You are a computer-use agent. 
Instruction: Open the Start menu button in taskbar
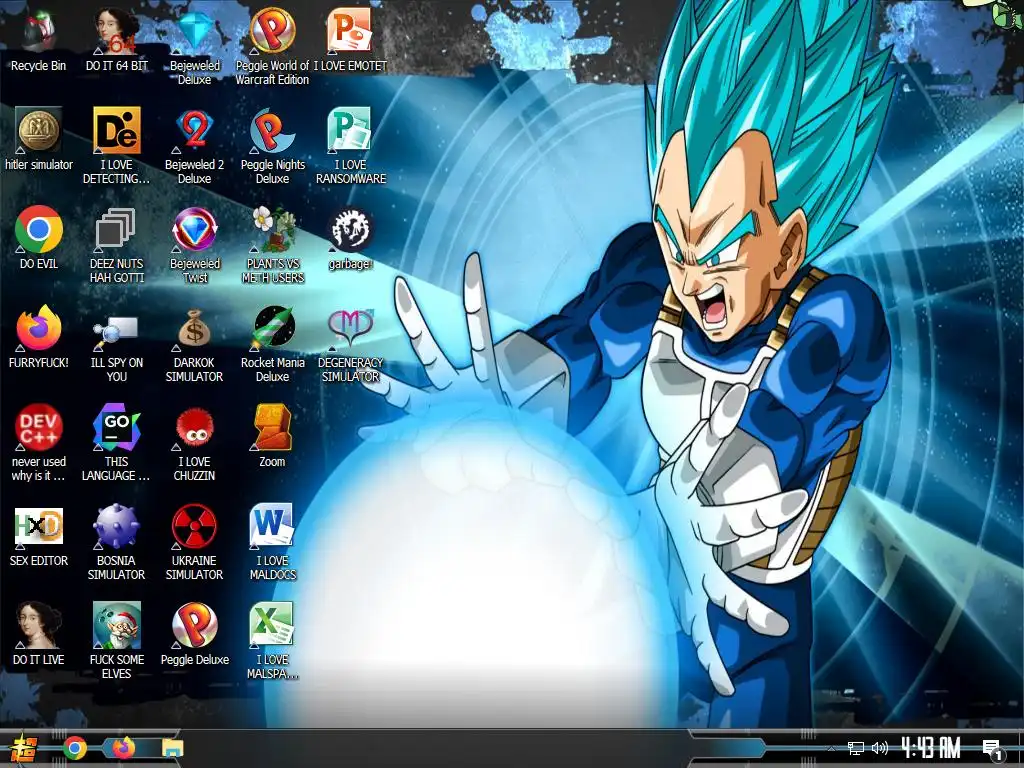(24, 748)
